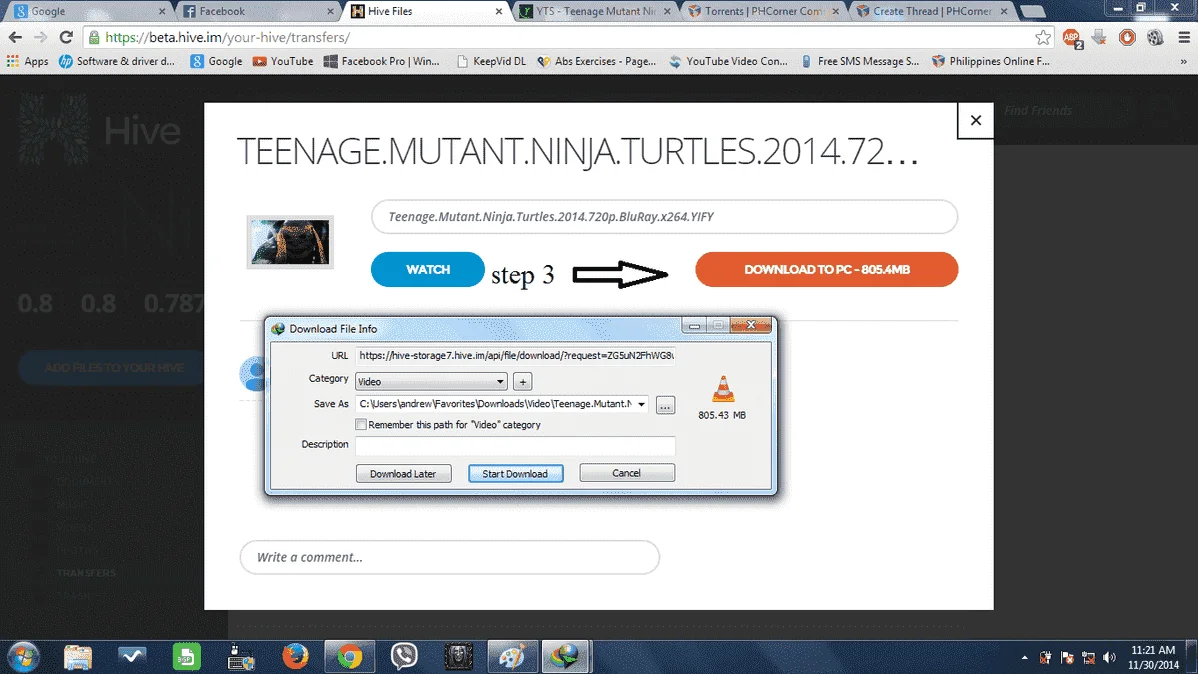
Task: Add a new category with the plus button
Action: (523, 381)
